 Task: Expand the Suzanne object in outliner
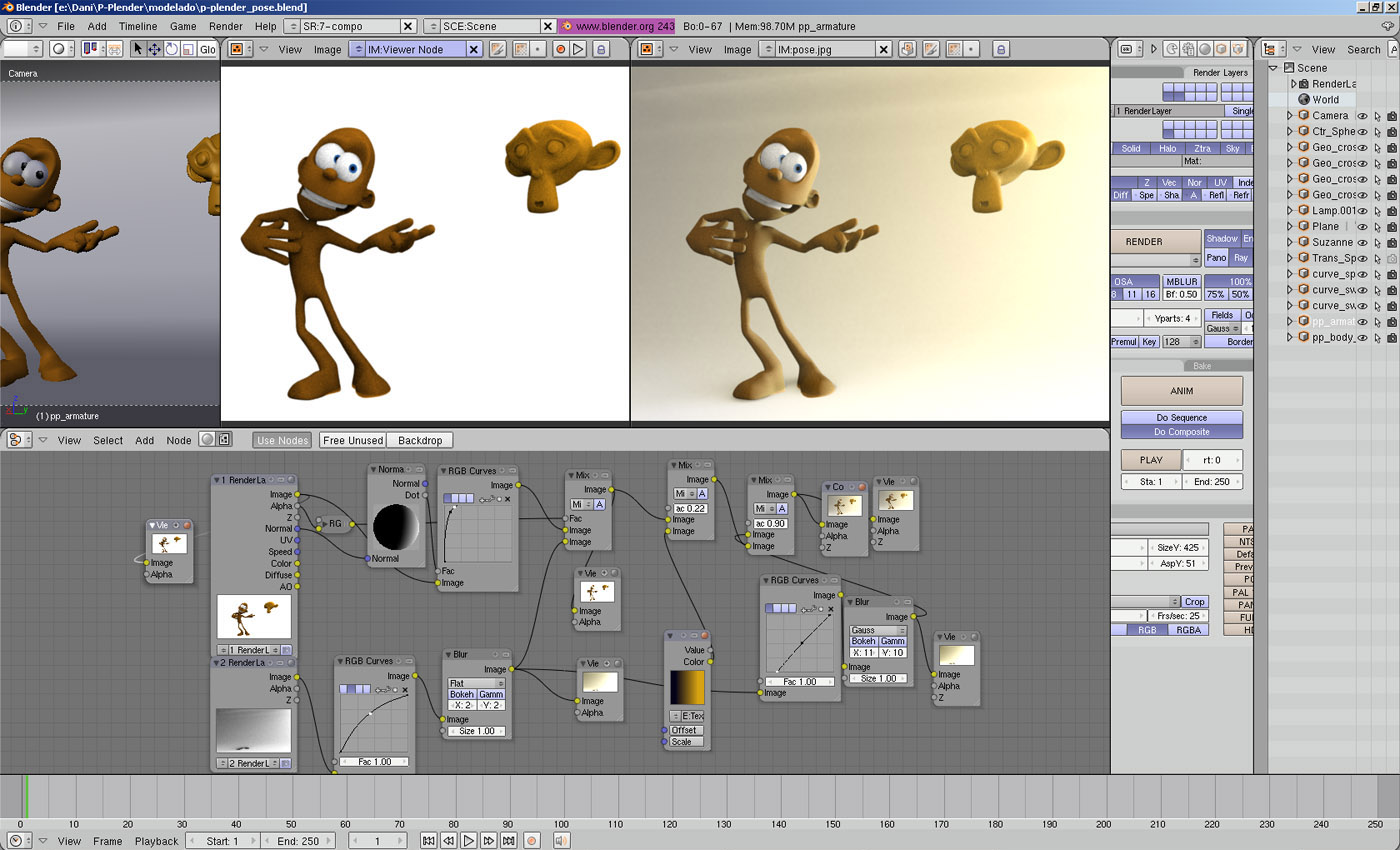[1289, 242]
